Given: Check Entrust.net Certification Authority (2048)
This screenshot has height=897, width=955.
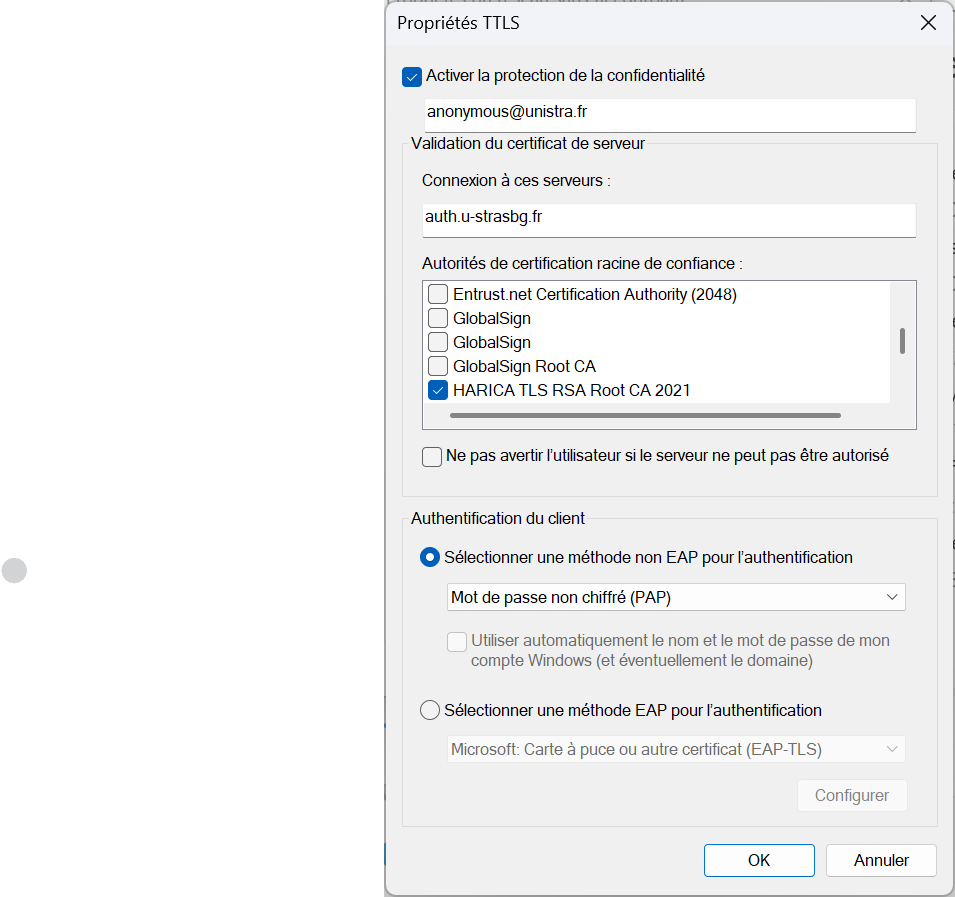Looking at the screenshot, I should (x=438, y=295).
